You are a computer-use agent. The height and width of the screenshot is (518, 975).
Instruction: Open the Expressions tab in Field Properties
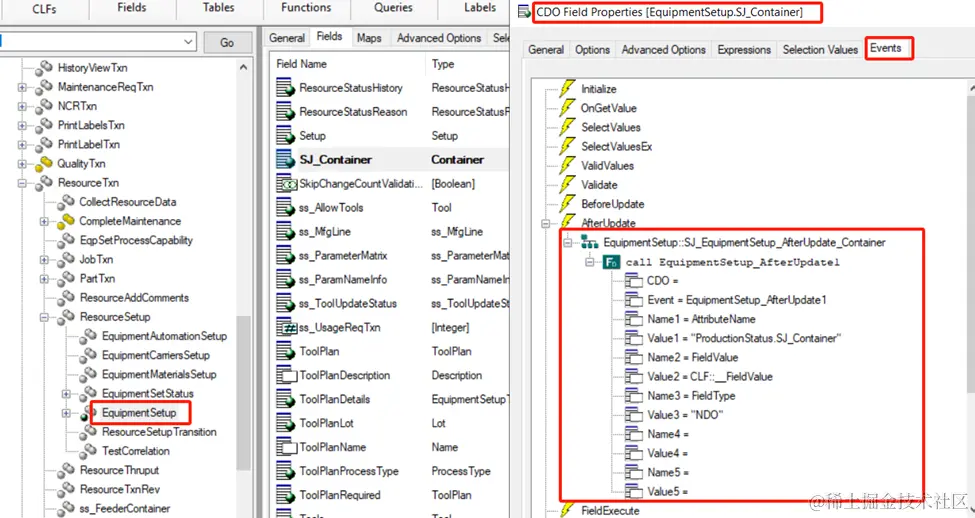coord(744,50)
